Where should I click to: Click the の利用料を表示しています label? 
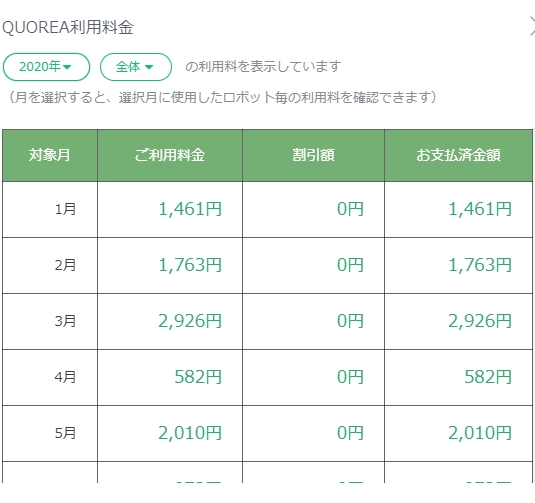coord(263,67)
